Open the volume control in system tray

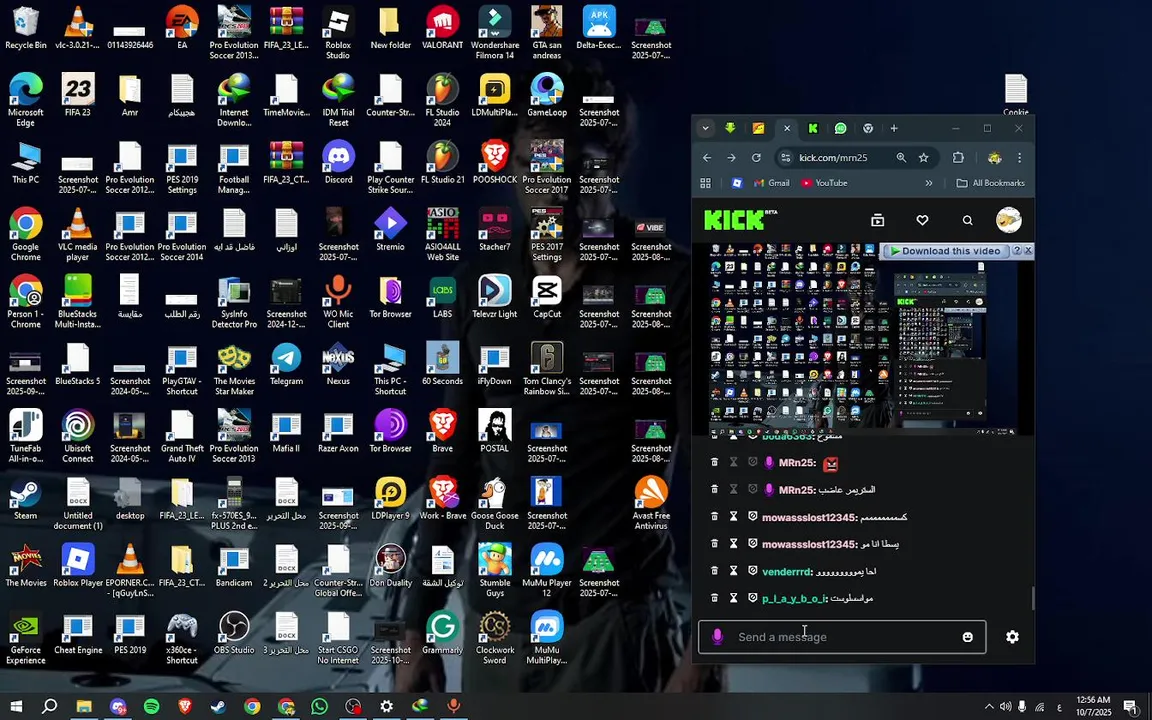pyautogui.click(x=1005, y=707)
